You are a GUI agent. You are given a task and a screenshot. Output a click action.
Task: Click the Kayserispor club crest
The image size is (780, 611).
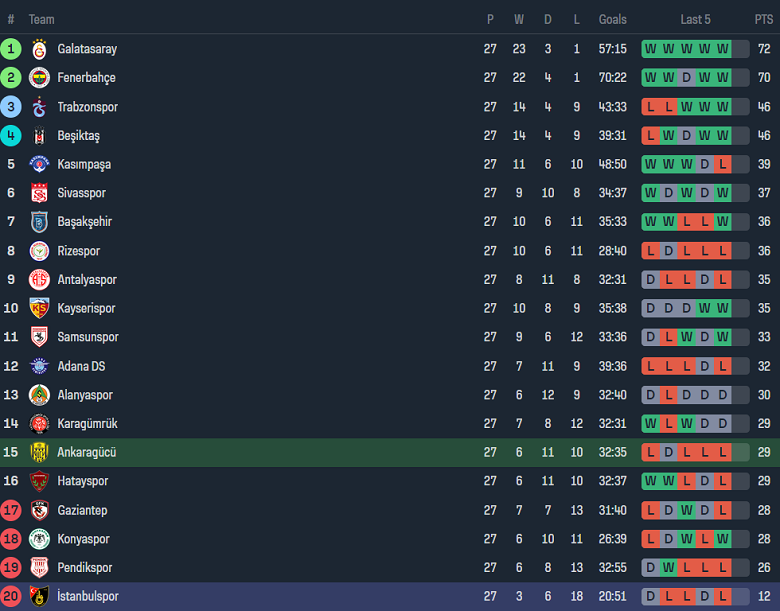coord(39,309)
